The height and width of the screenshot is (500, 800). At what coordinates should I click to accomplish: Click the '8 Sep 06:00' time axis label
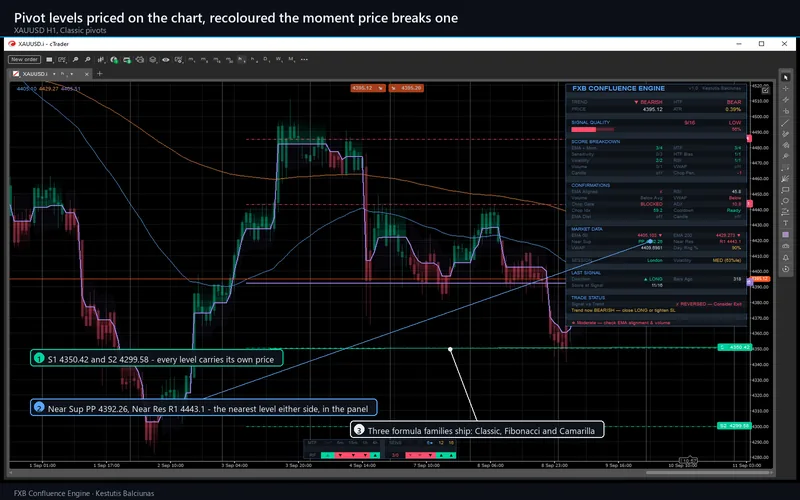(490, 465)
